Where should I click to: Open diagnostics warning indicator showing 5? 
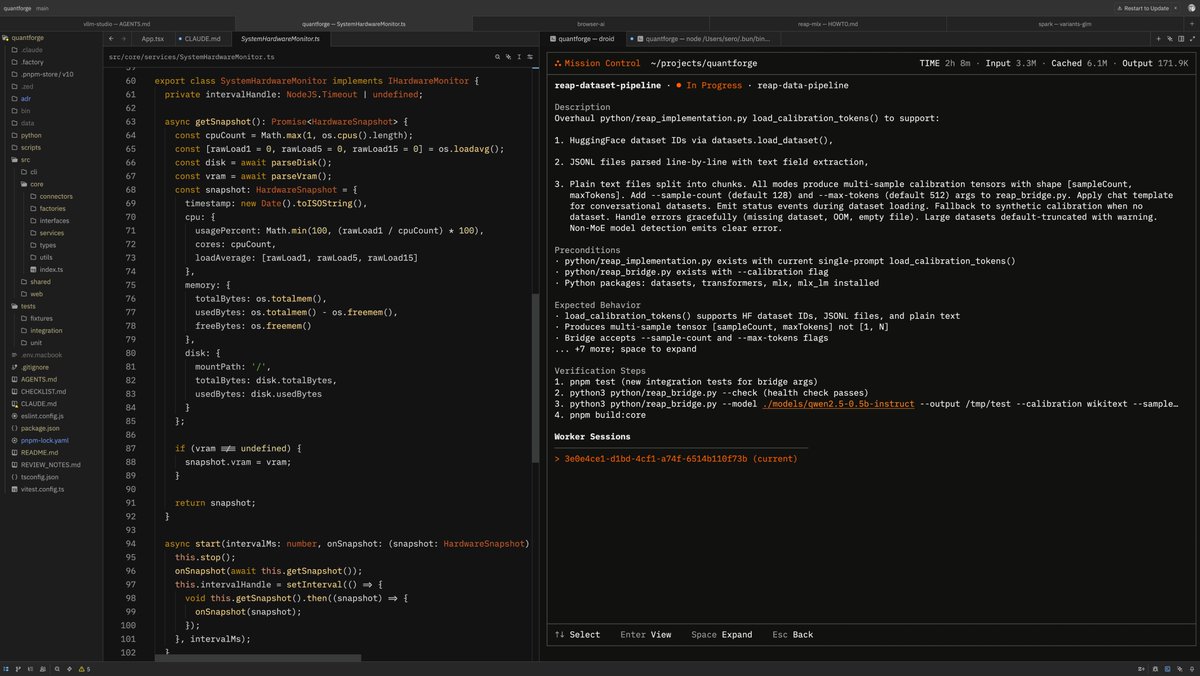(x=84, y=669)
